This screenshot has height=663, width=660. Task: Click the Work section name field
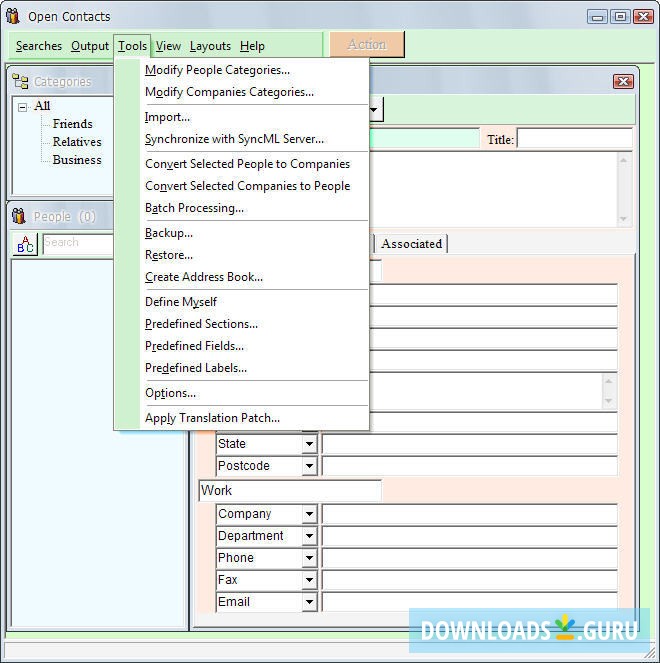click(x=290, y=490)
